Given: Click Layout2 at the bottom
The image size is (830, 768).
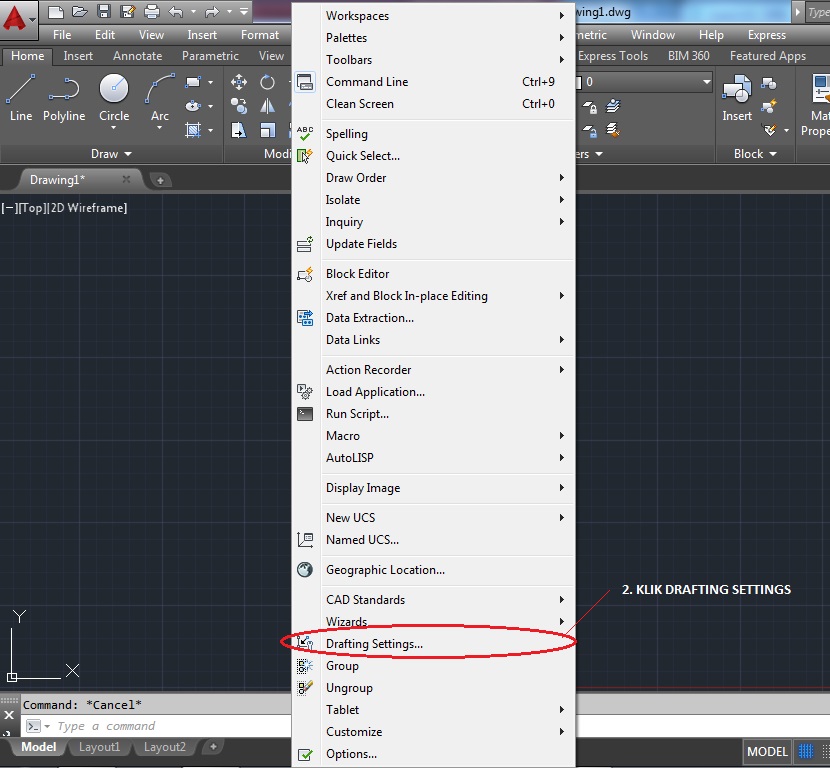Looking at the screenshot, I should [x=164, y=747].
